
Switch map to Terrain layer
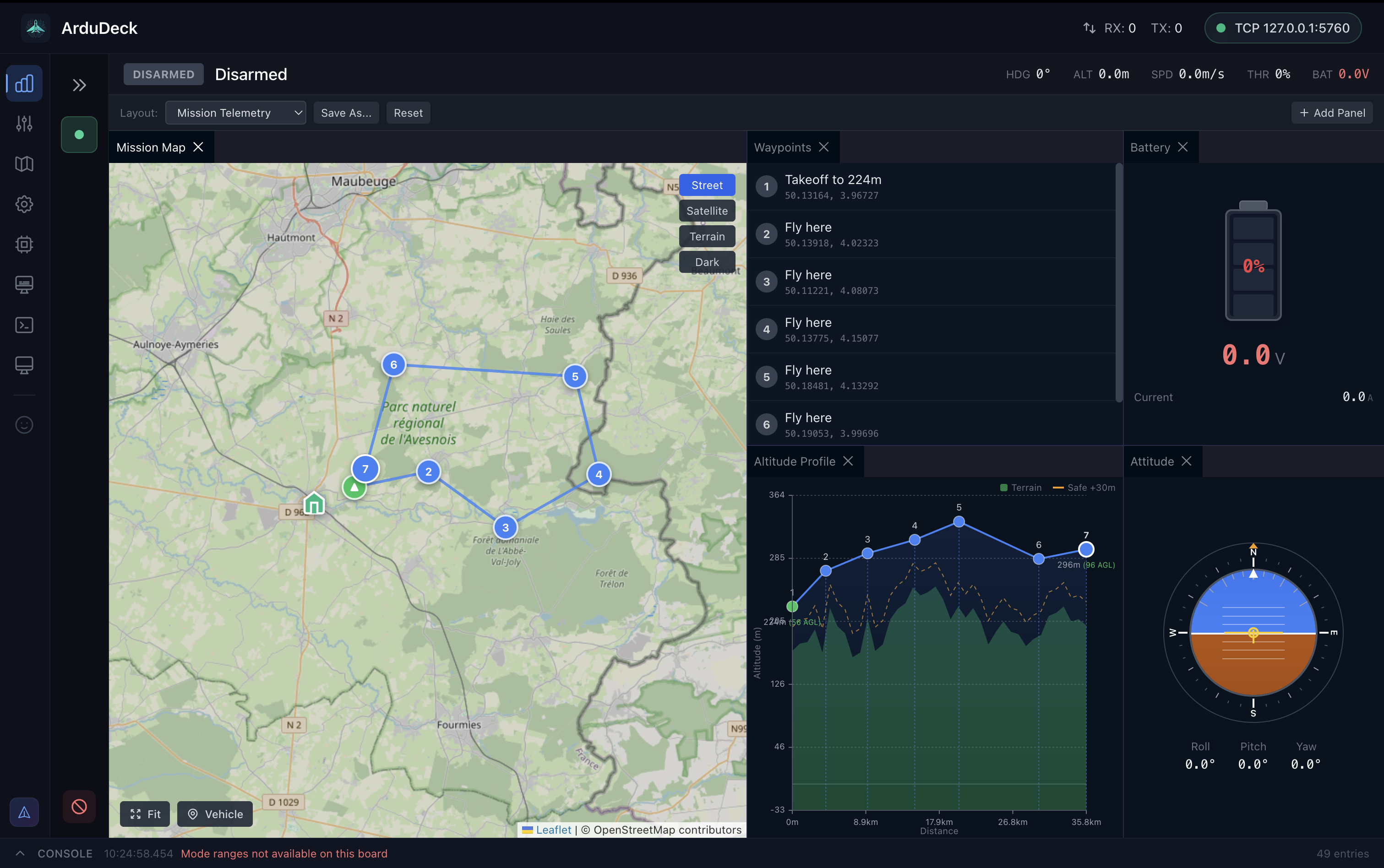tap(707, 237)
